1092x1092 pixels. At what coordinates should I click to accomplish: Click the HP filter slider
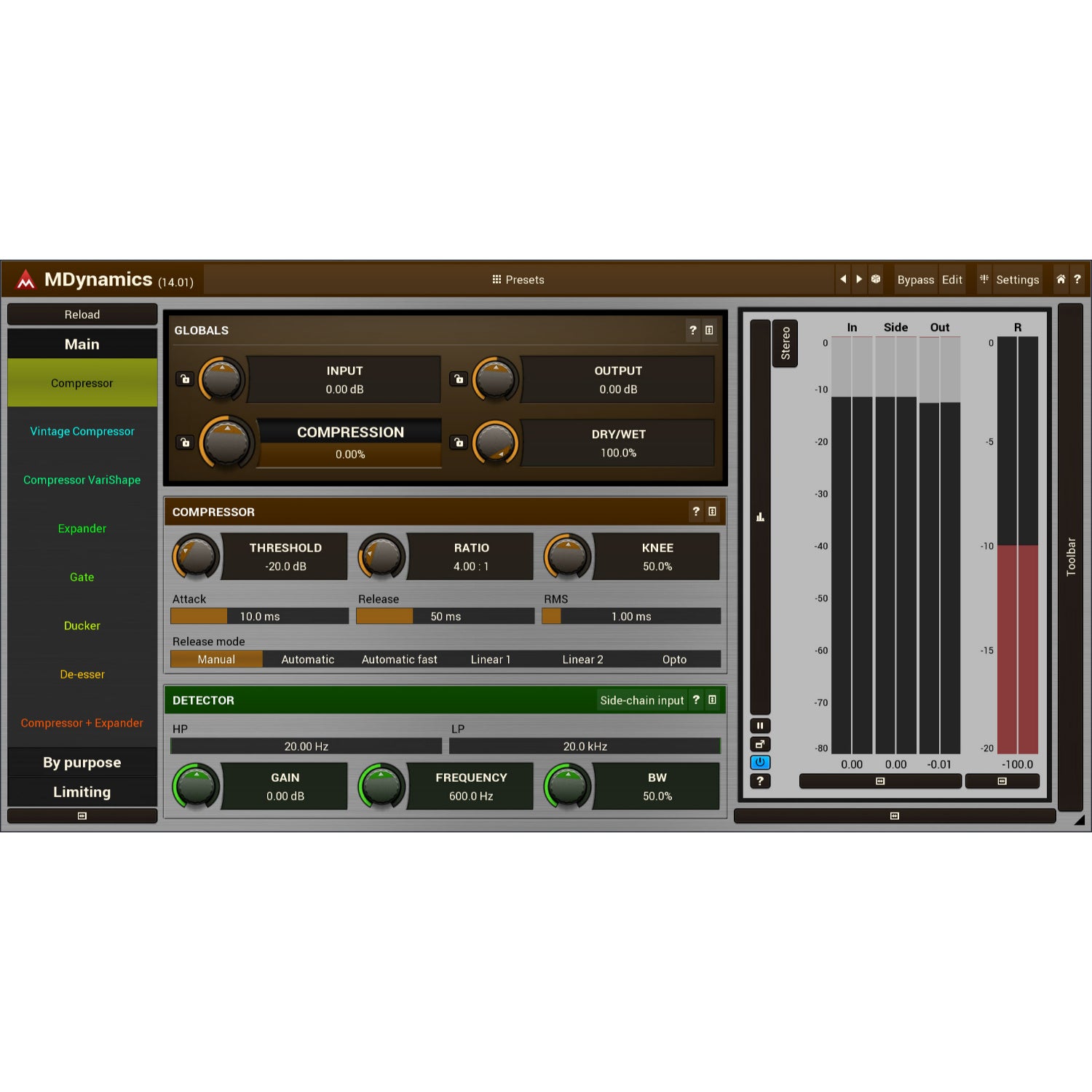(306, 746)
